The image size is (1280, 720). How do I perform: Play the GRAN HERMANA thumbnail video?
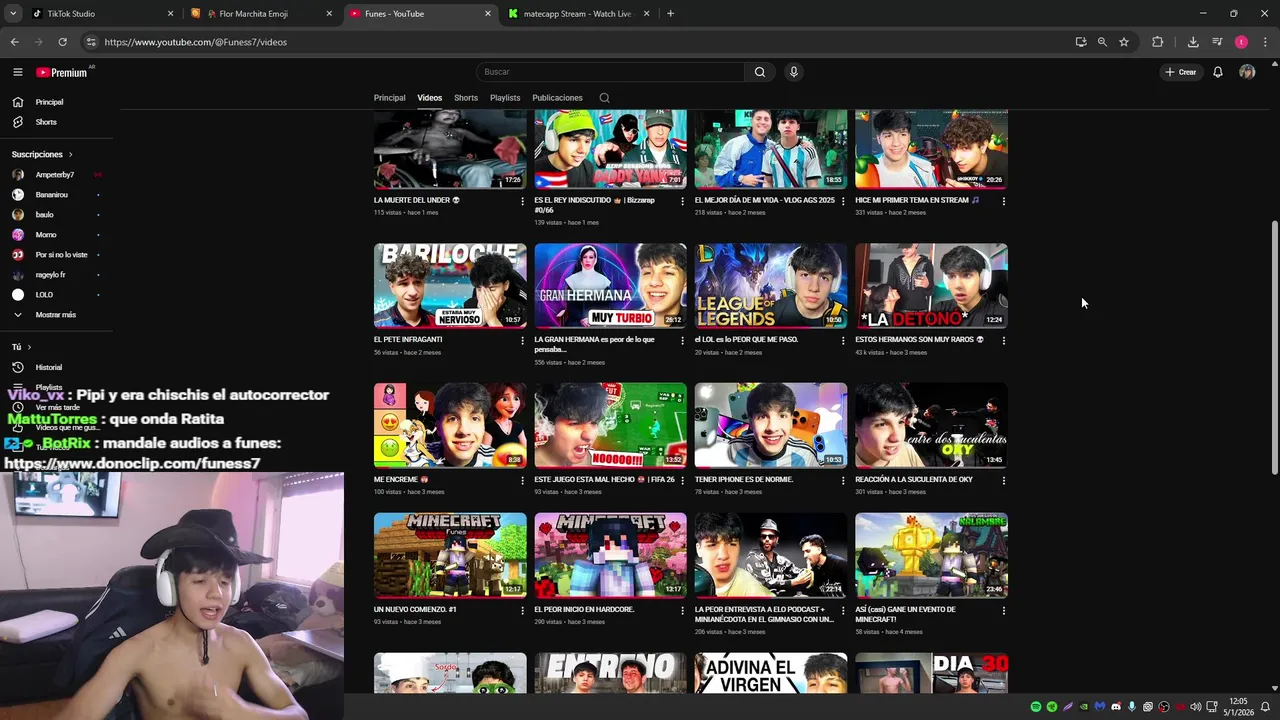611,286
